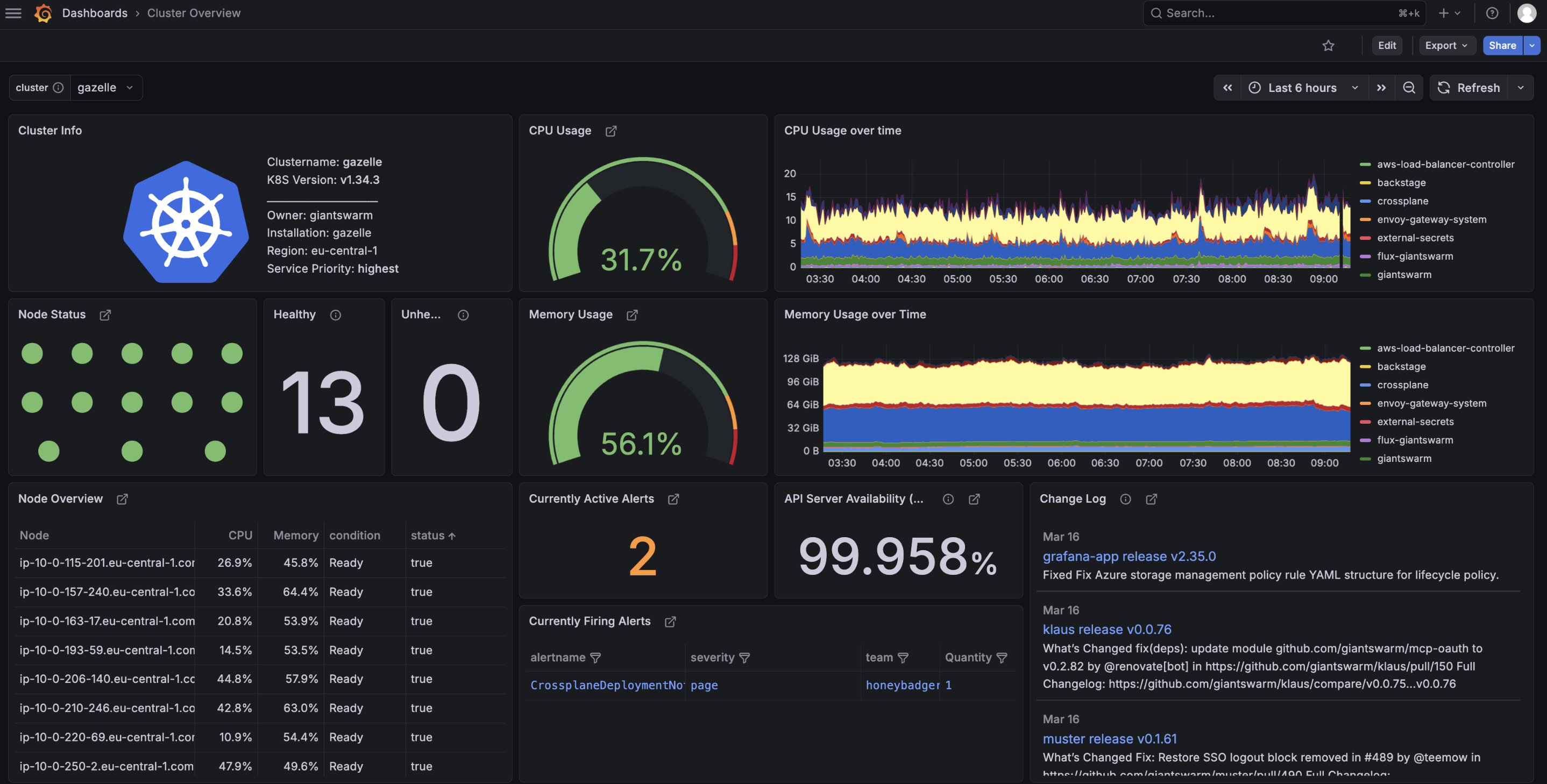This screenshot has height=784, width=1547.
Task: Select Cluster Overview breadcrumb item
Action: 194,12
